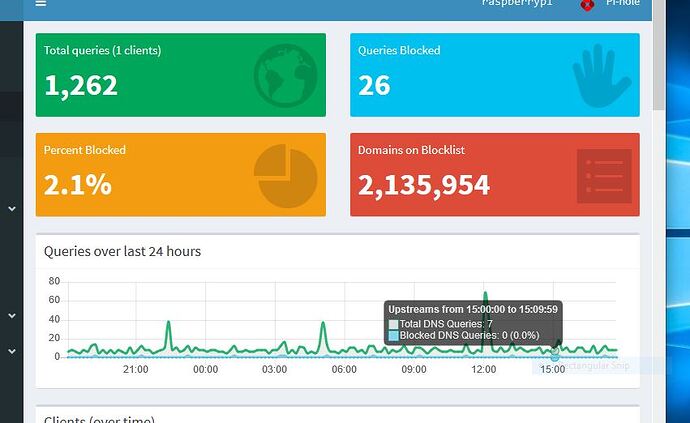
Task: Open the Queries Blocked blue box
Action: (494, 75)
